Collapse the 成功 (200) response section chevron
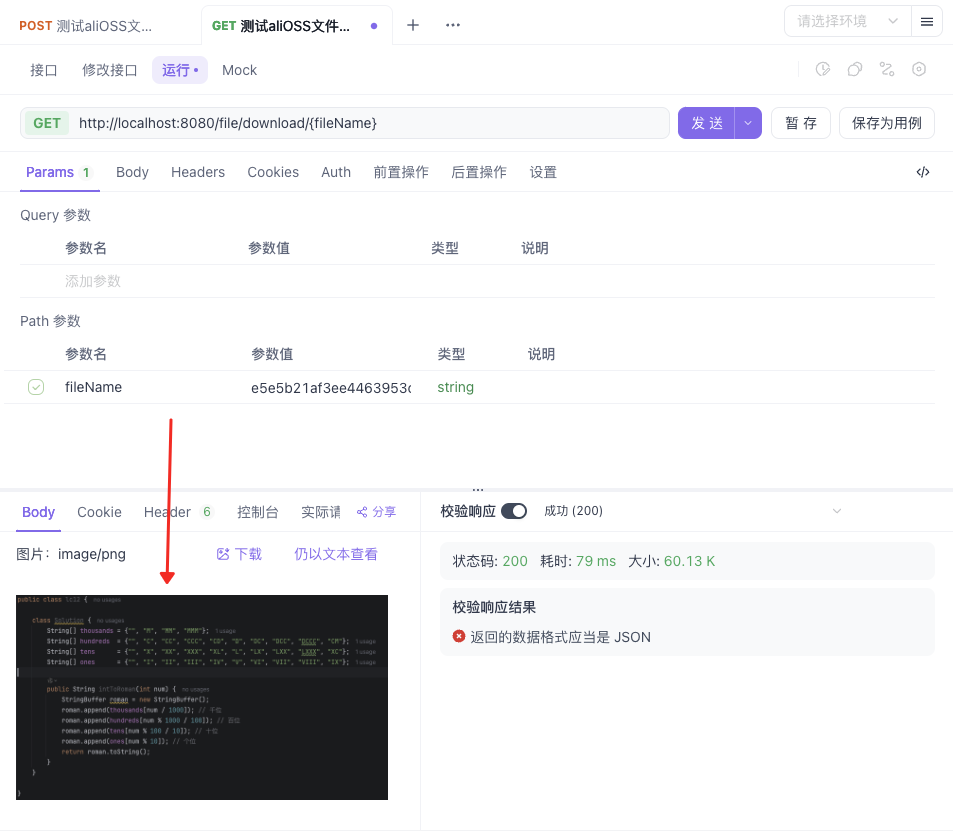The width and height of the screenshot is (953, 831). click(837, 510)
